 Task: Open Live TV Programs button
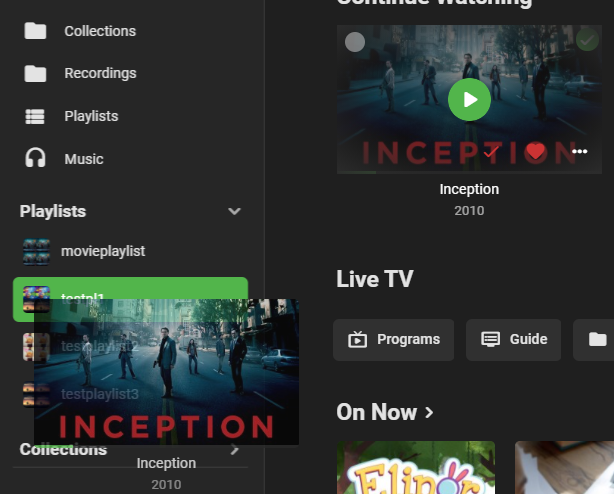[x=394, y=340]
